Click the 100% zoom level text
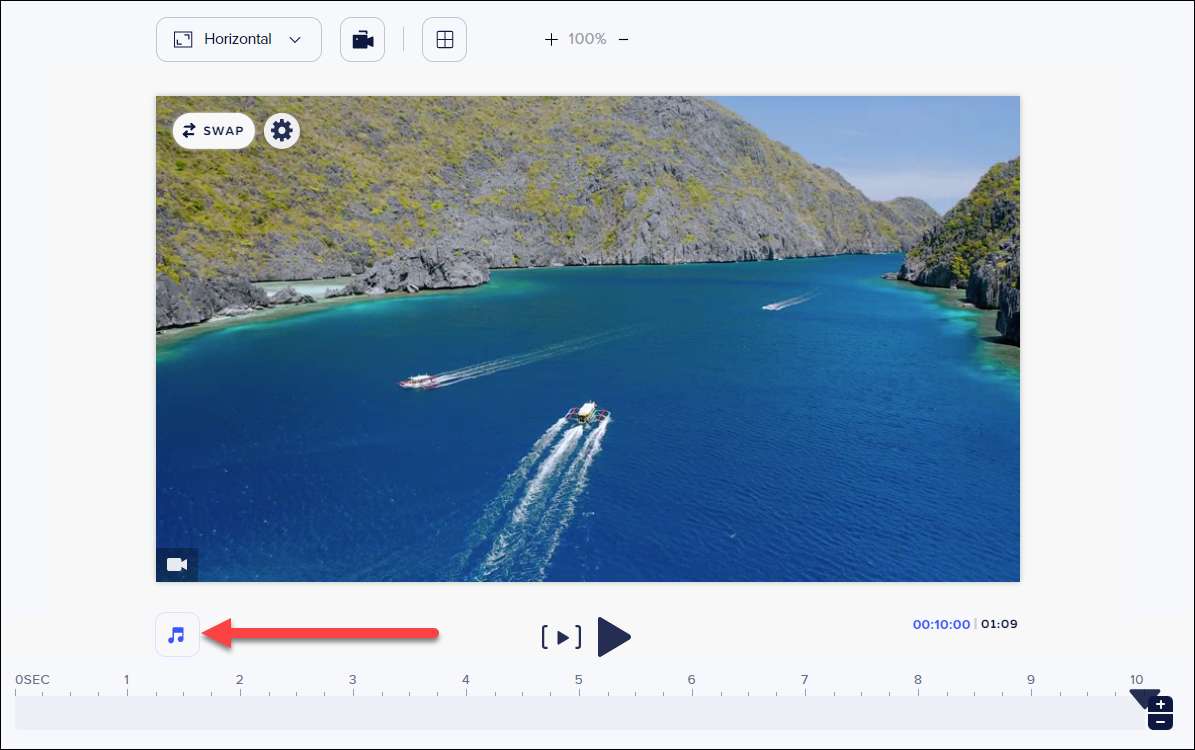Viewport: 1195px width, 750px height. point(587,40)
